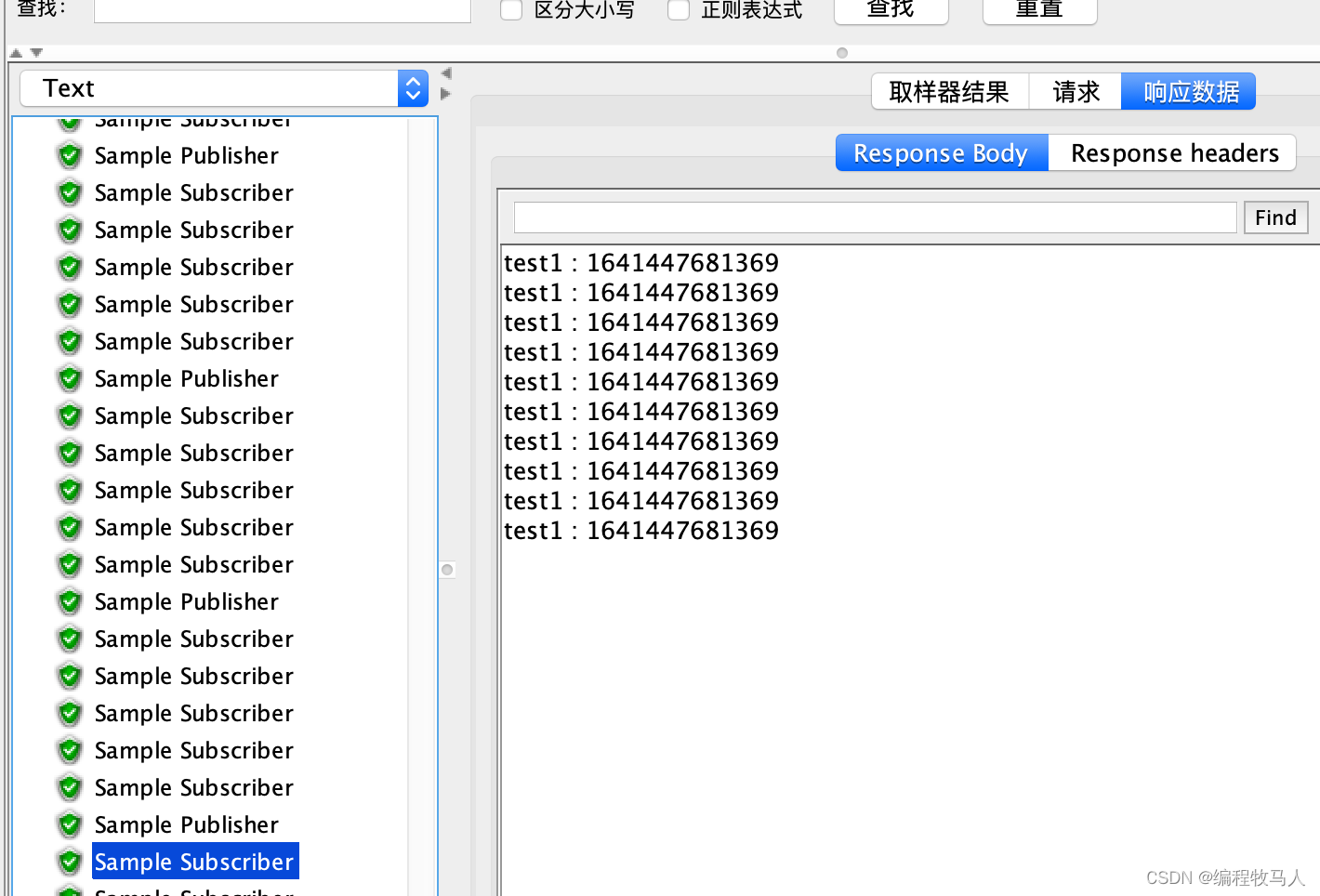Click the green shield icon of the highlighted Sample Subscriber
1320x896 pixels.
pos(70,862)
